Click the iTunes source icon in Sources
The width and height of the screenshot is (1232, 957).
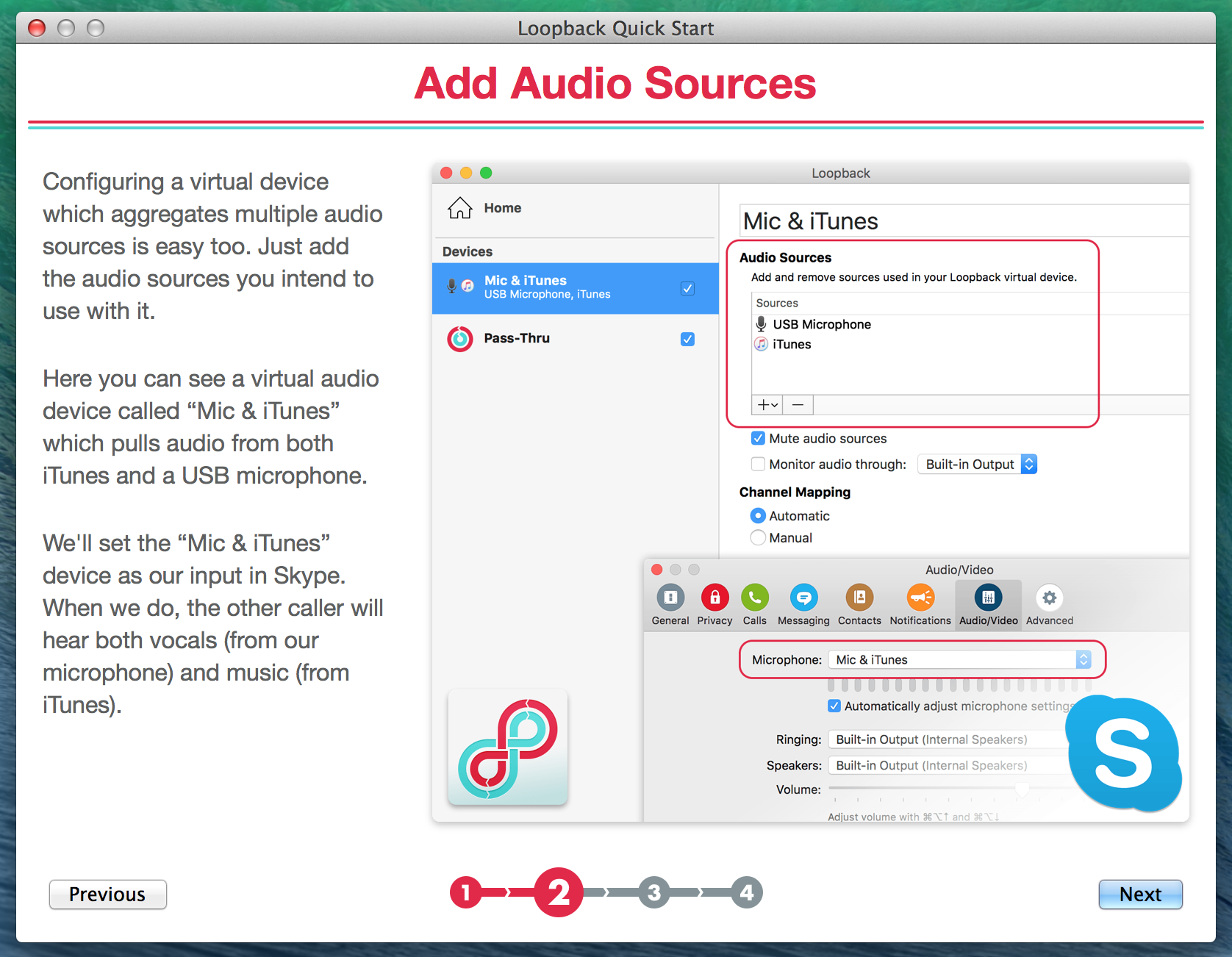point(762,344)
